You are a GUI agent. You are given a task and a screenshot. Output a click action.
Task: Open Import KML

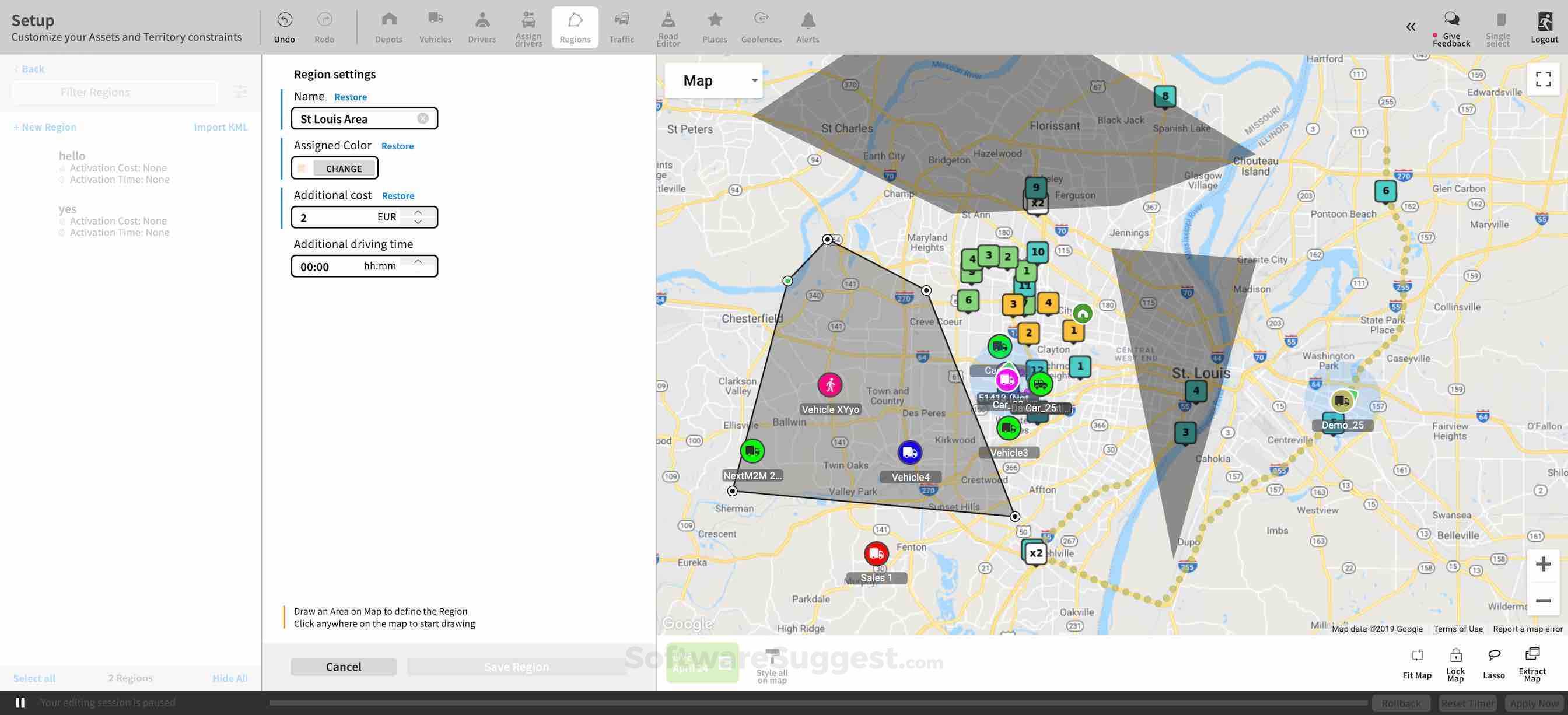pos(221,127)
